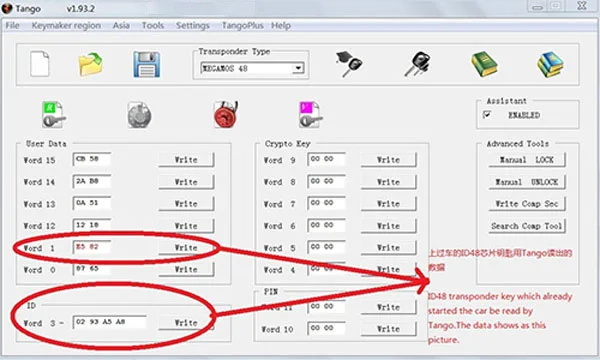Click the Word 12 value field
Screen dimensions: 600x360
92,225
